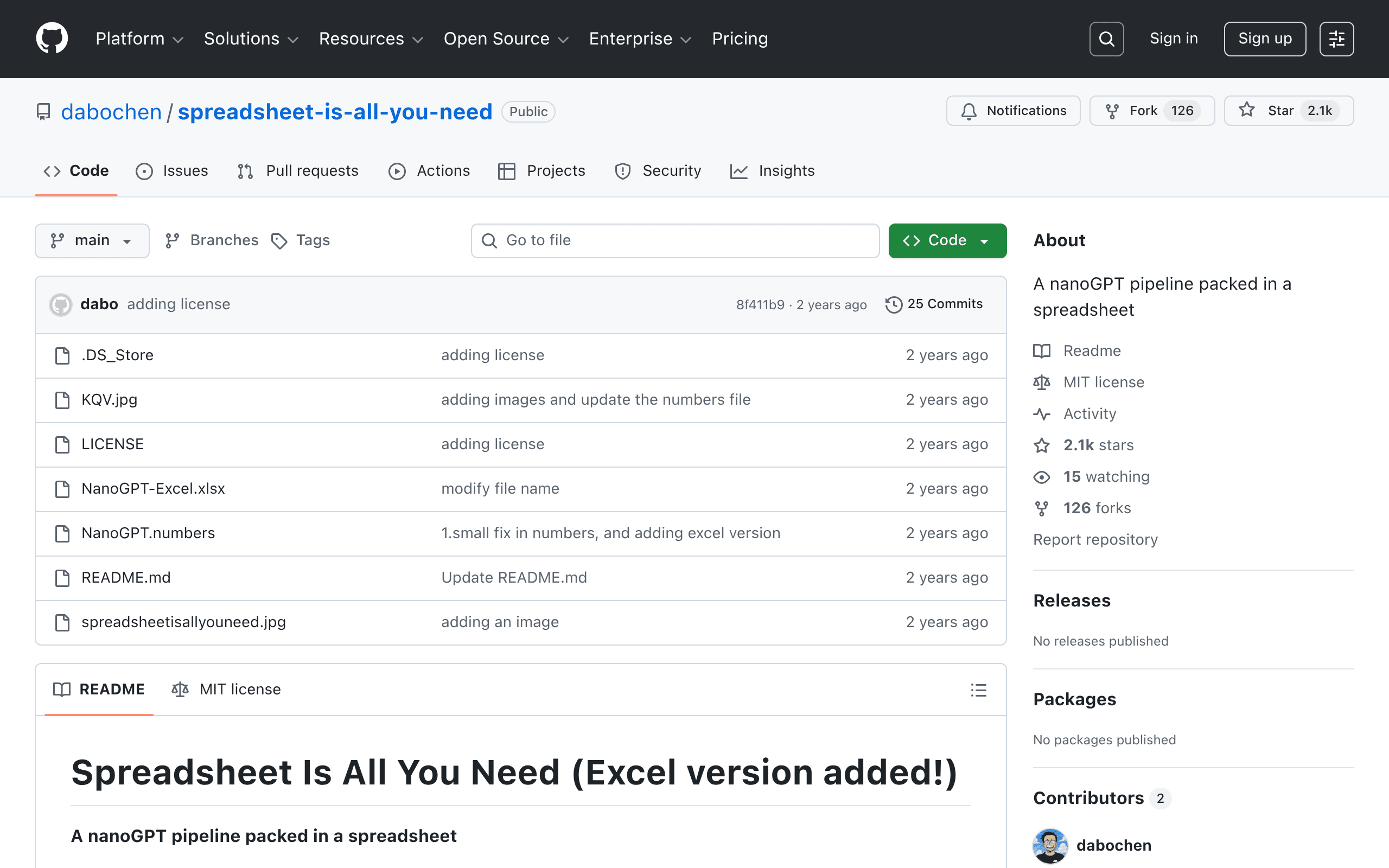Expand the Platform navigation menu
The height and width of the screenshot is (868, 1389).
139,39
